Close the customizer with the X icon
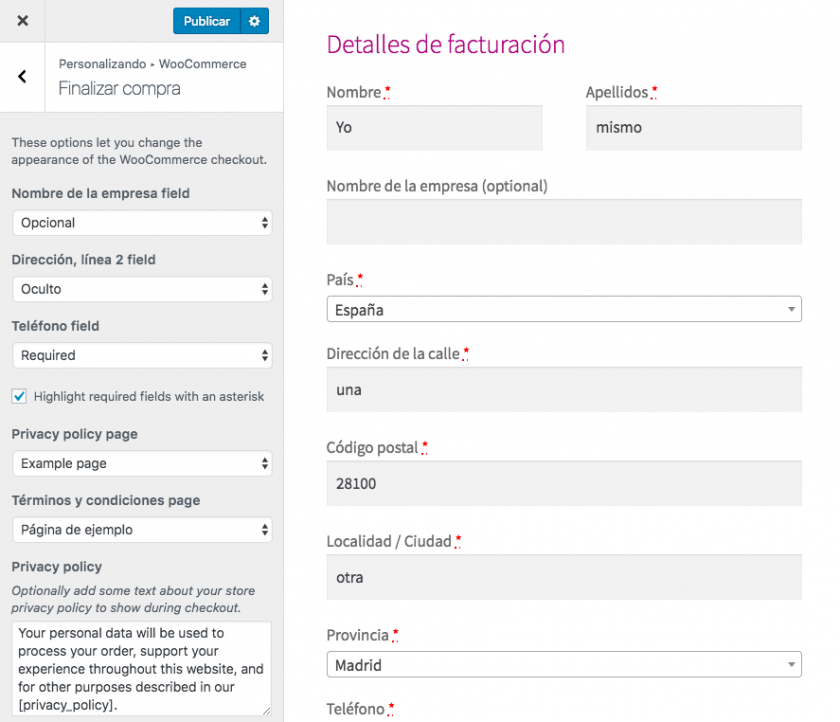The height and width of the screenshot is (722, 840). point(22,21)
